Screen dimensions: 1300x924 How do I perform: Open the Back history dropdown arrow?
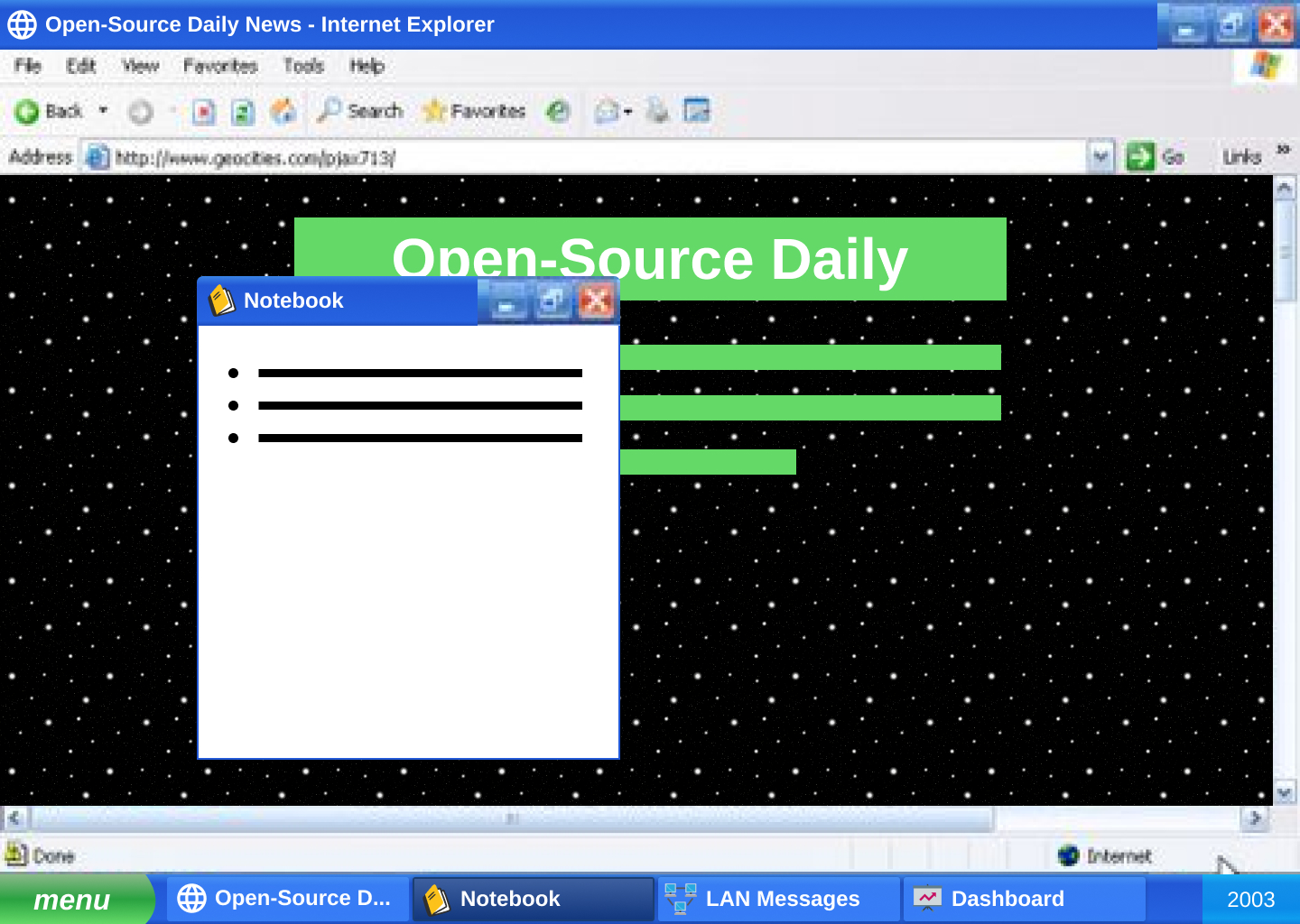click(x=103, y=110)
